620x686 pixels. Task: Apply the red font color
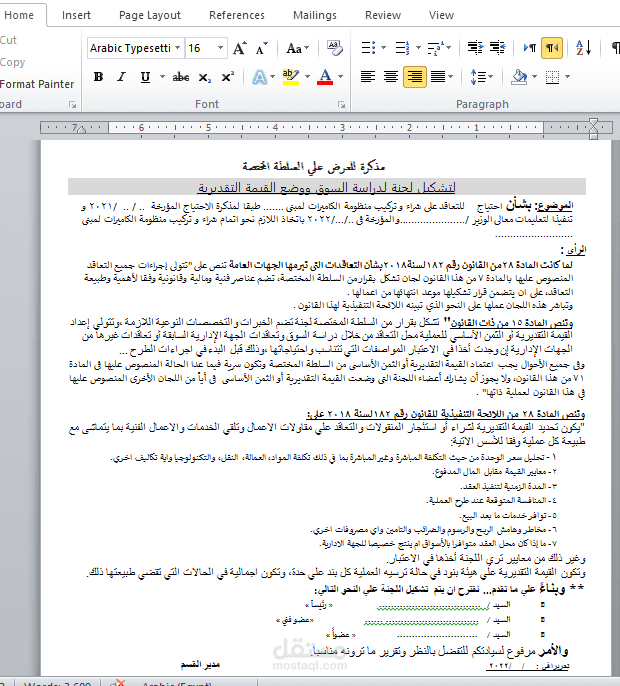point(325,77)
